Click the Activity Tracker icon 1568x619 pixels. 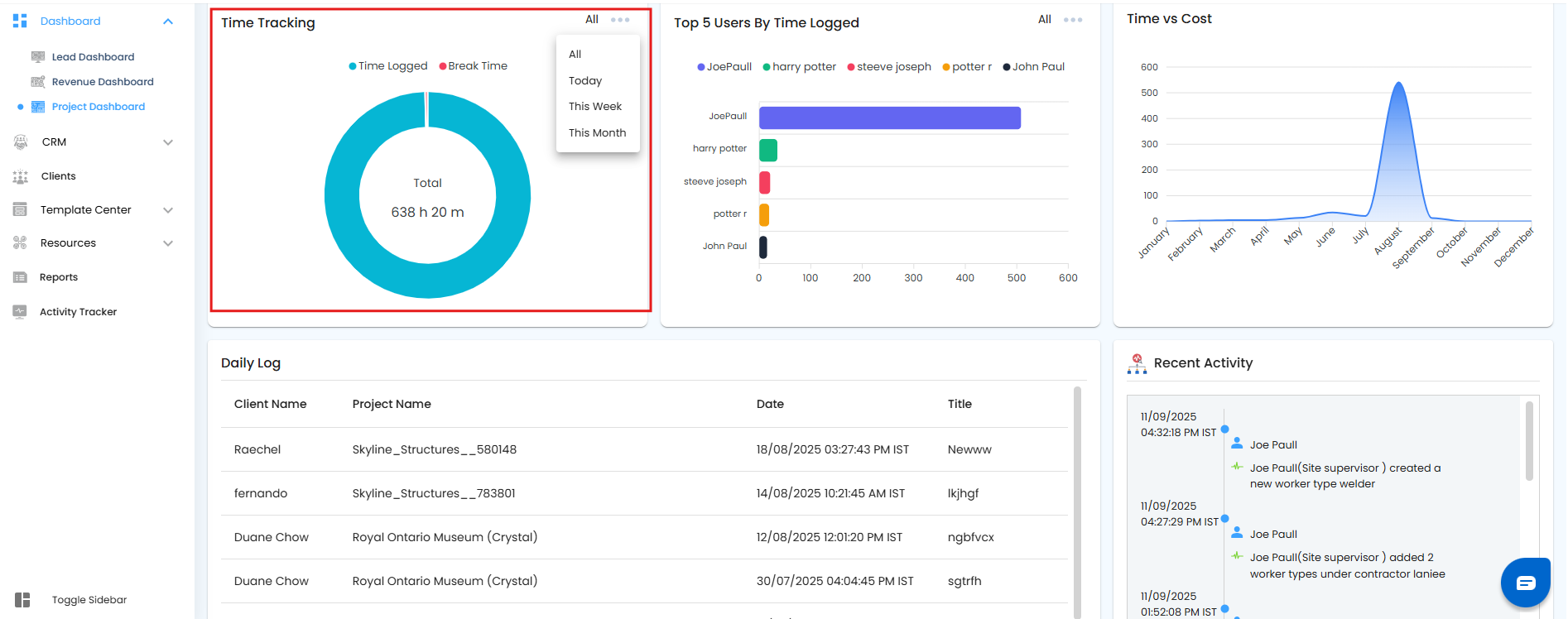coord(21,312)
